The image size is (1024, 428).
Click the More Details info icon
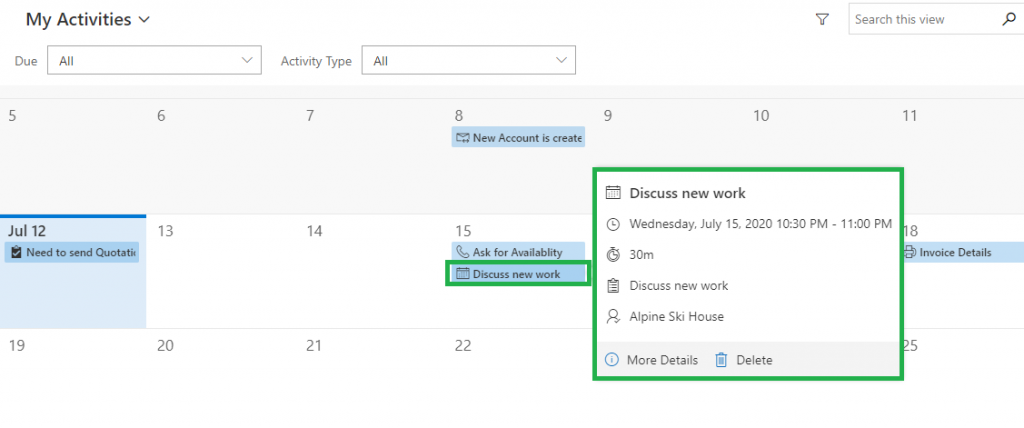coord(612,360)
